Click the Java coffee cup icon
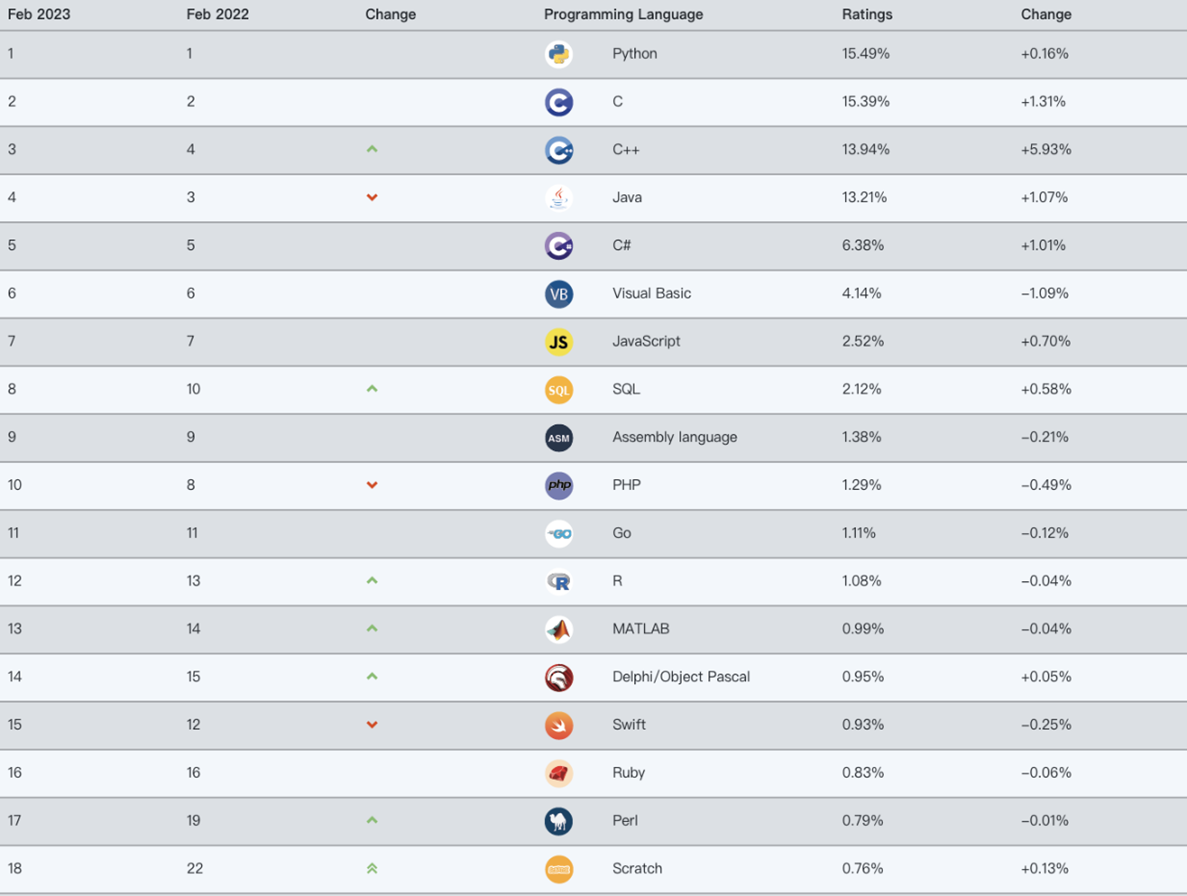The height and width of the screenshot is (896, 1187). [x=558, y=198]
